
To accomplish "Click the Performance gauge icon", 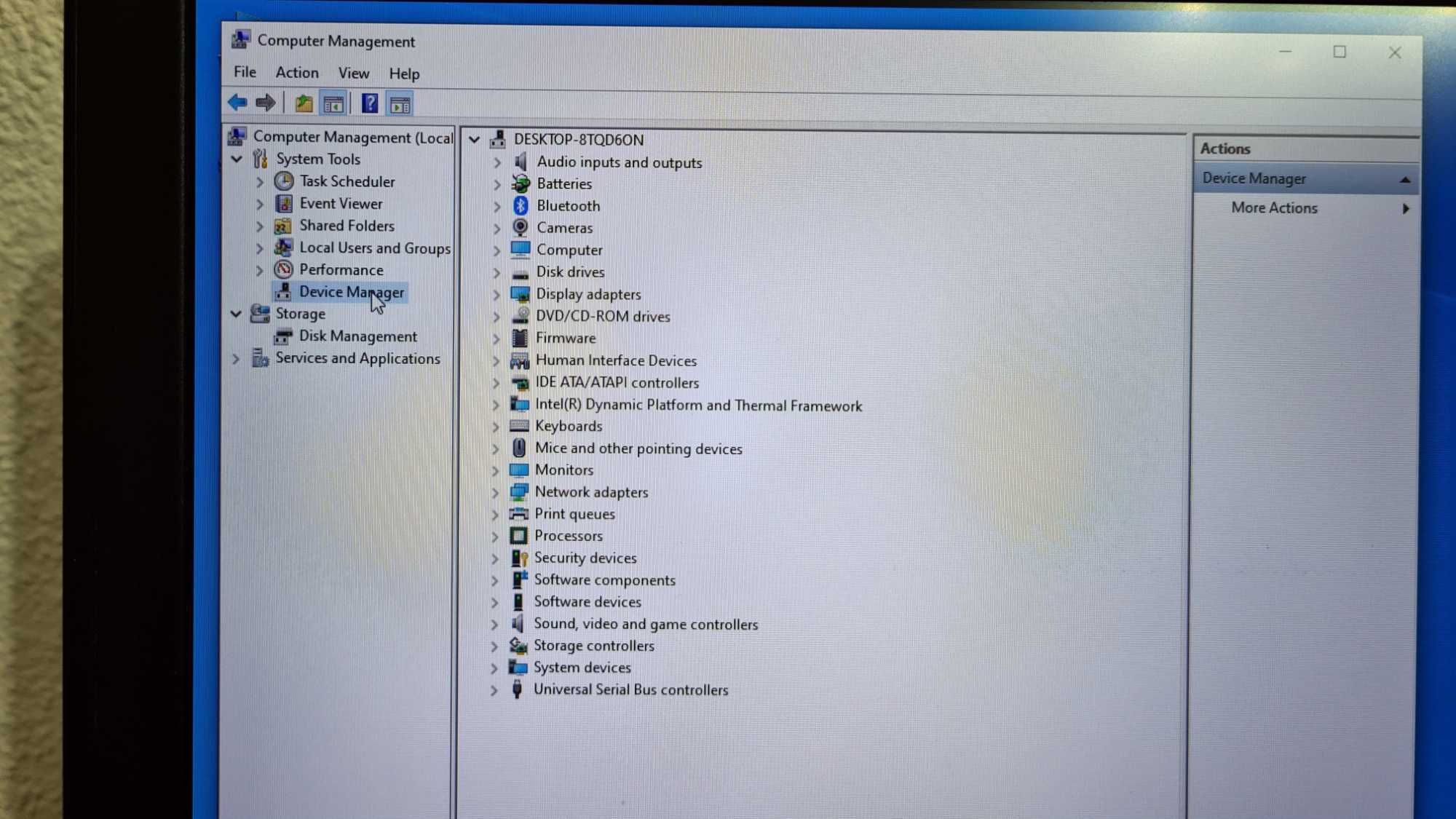I will [283, 270].
